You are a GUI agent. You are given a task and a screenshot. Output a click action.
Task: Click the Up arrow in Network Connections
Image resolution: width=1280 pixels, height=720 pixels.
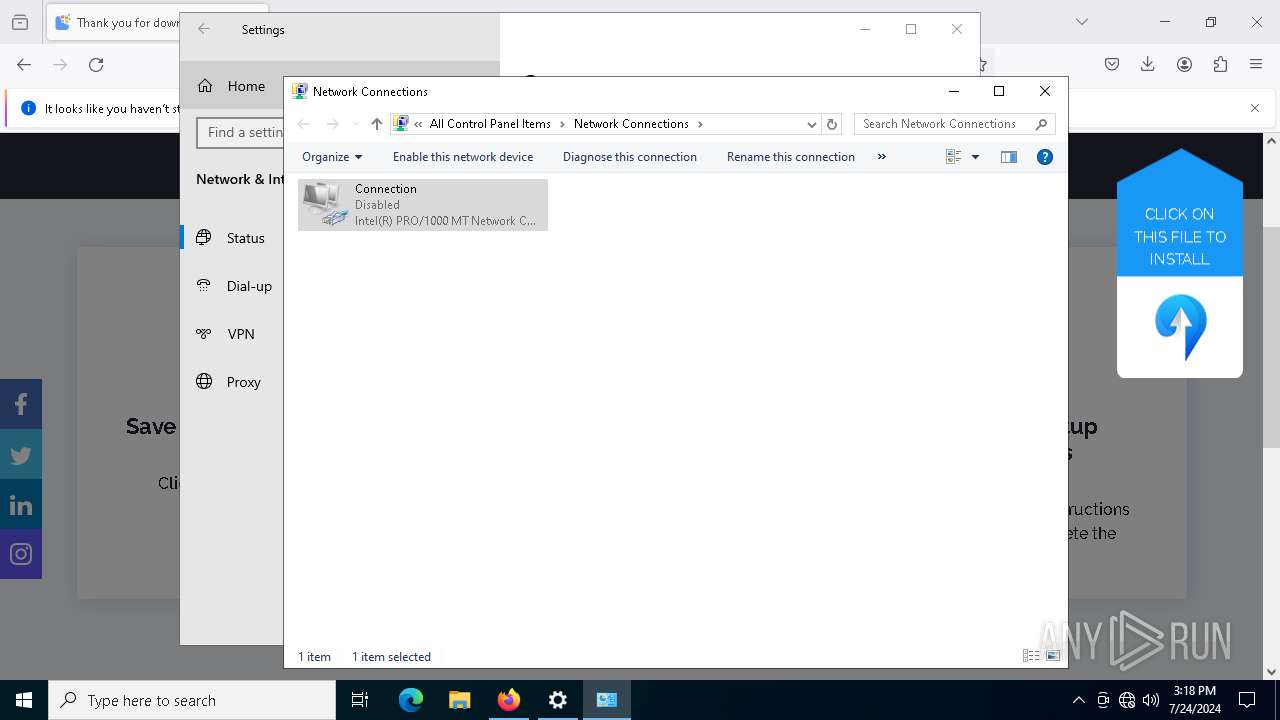click(x=376, y=124)
